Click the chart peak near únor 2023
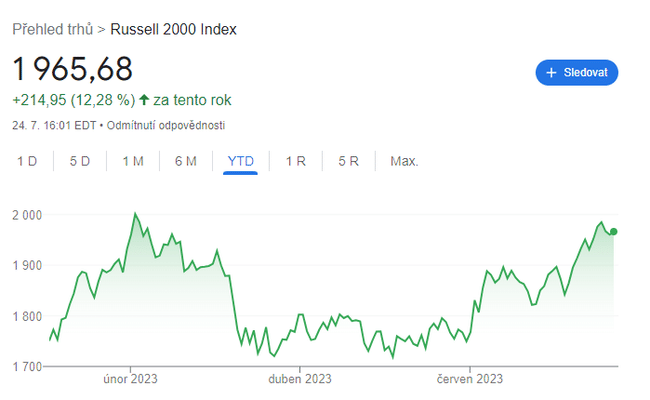The image size is (650, 400). tap(135, 214)
